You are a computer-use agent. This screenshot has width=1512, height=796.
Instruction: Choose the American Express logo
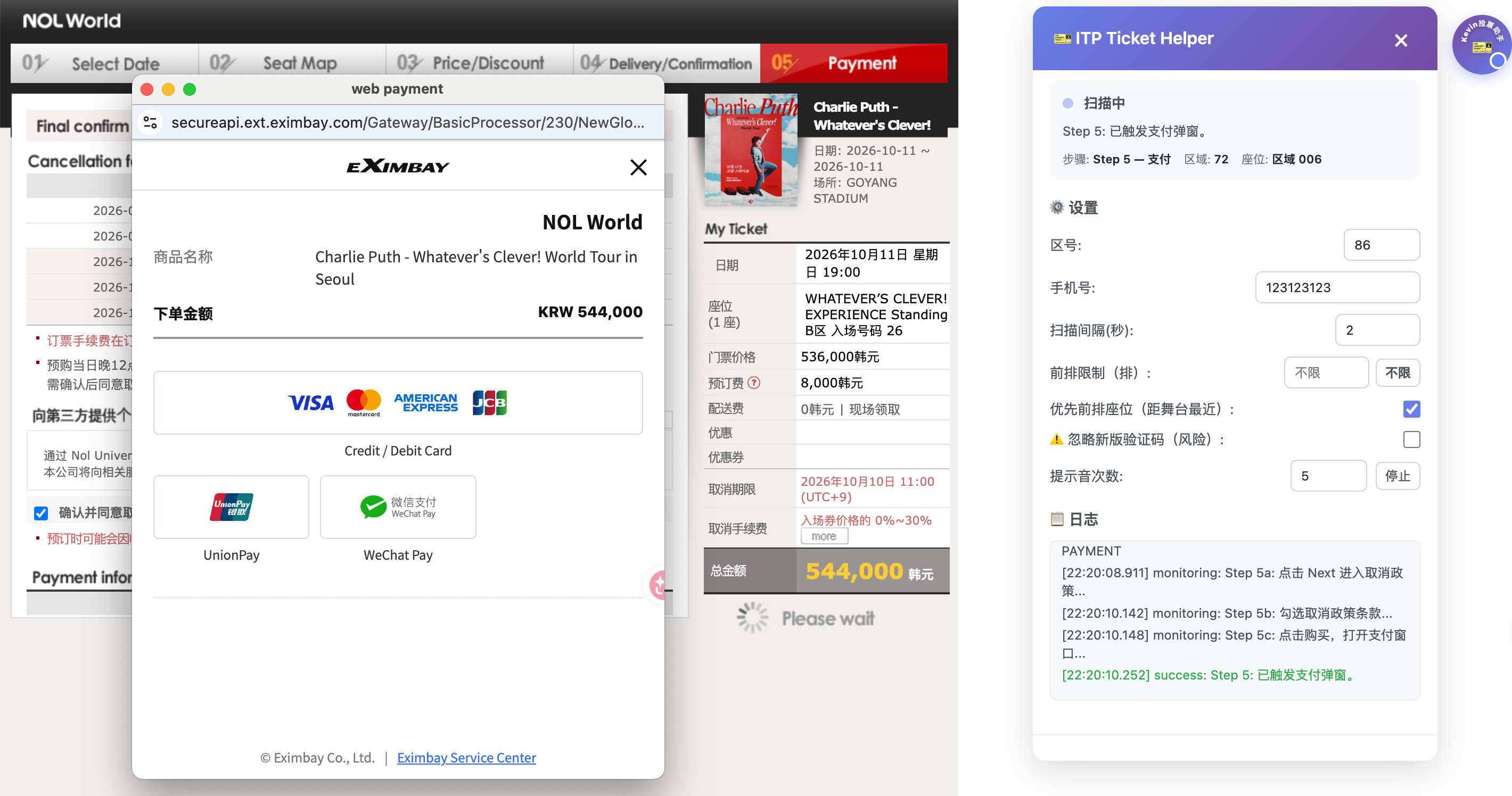tap(425, 403)
